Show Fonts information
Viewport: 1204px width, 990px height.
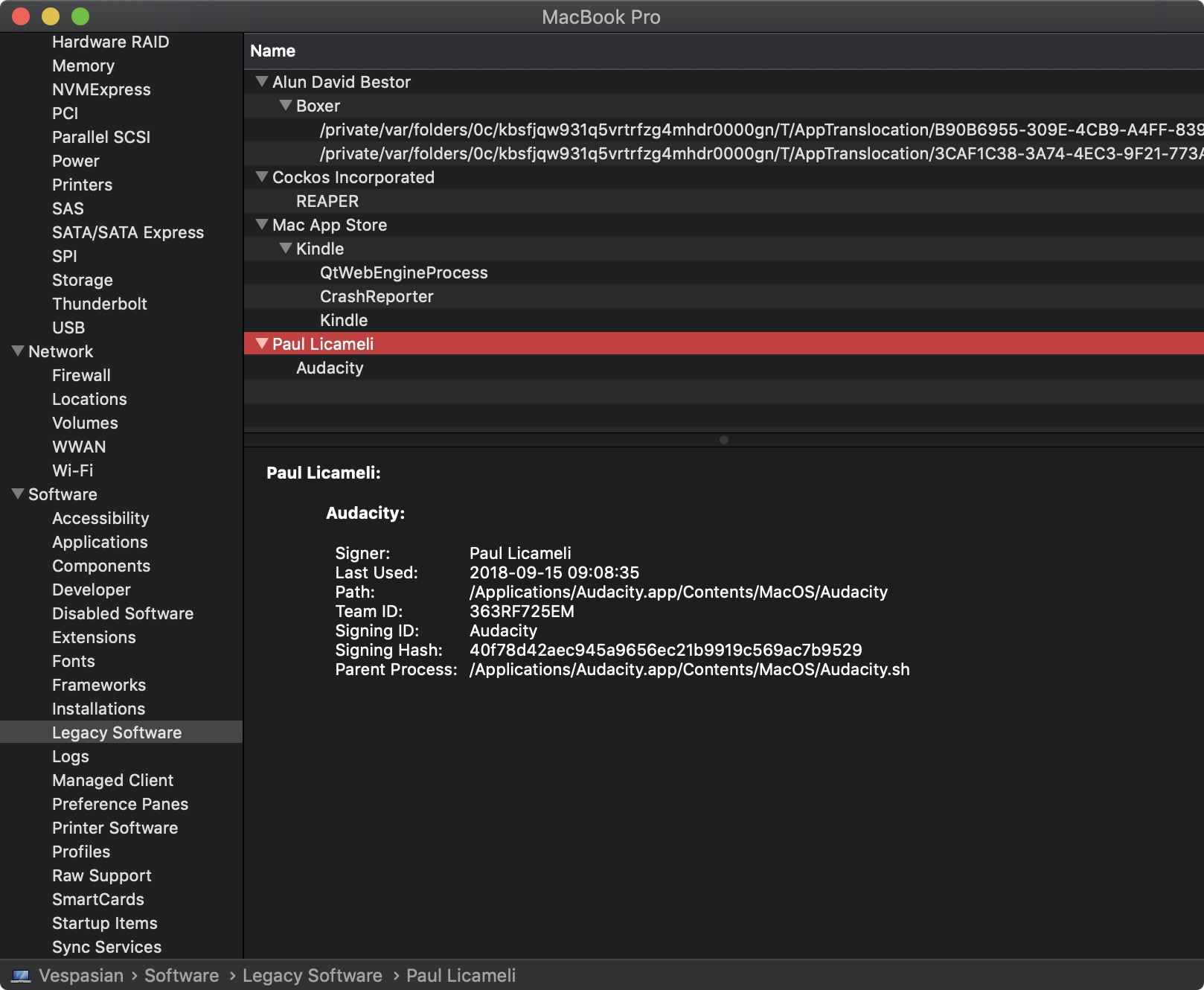tap(74, 661)
